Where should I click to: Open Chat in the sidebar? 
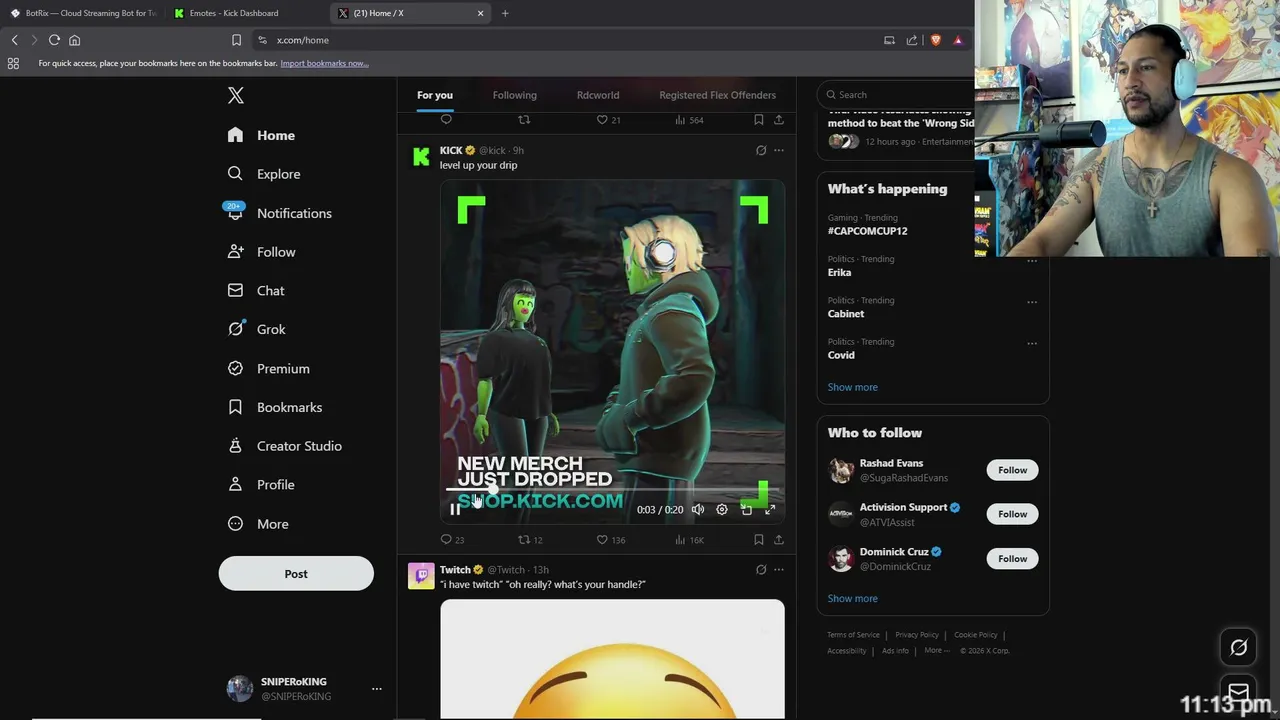coord(256,290)
